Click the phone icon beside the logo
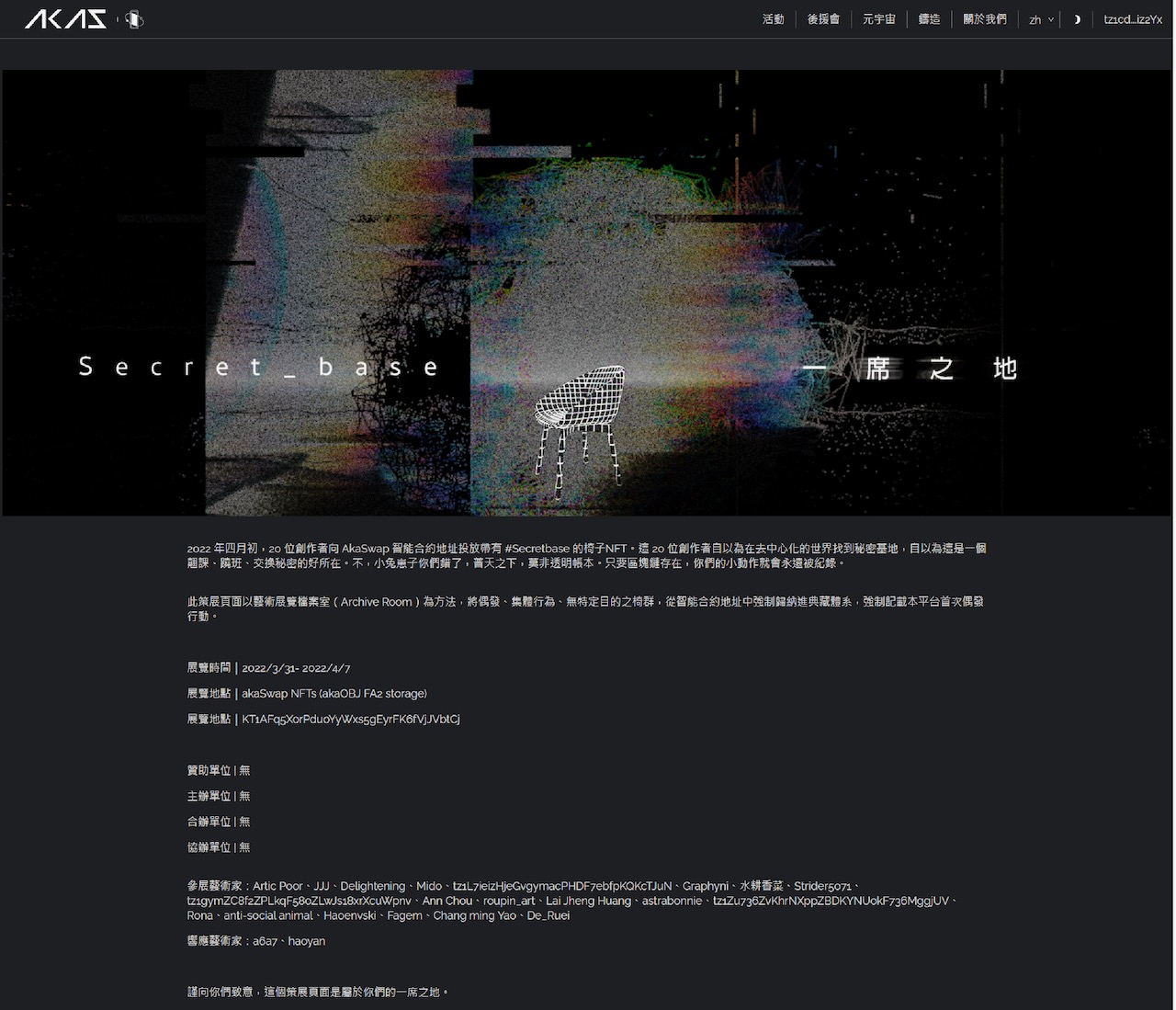This screenshot has width=1176, height=1010. (x=134, y=19)
